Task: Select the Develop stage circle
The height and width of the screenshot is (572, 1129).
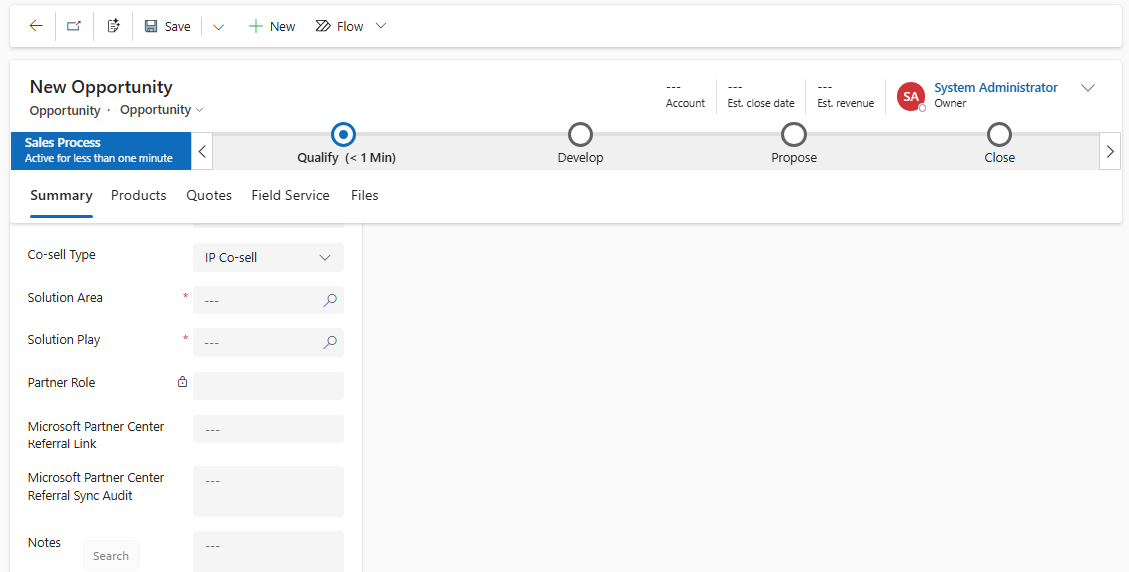Action: (580, 134)
